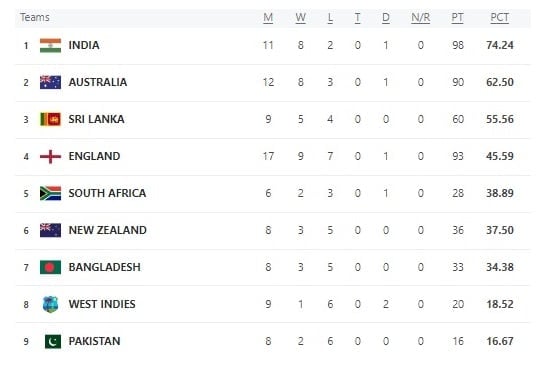This screenshot has width=537, height=379.
Task: Sort by the PT column header
Action: [x=457, y=17]
